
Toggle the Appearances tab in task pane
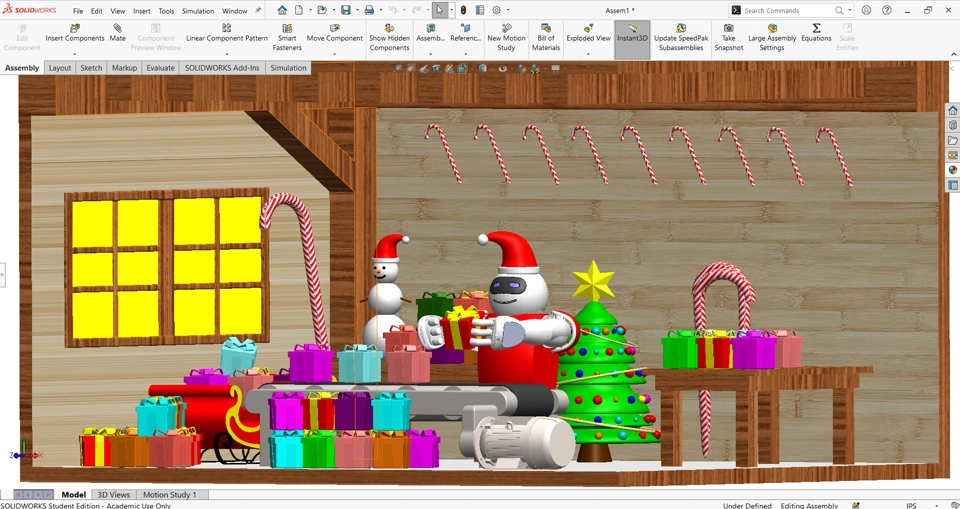coord(953,170)
